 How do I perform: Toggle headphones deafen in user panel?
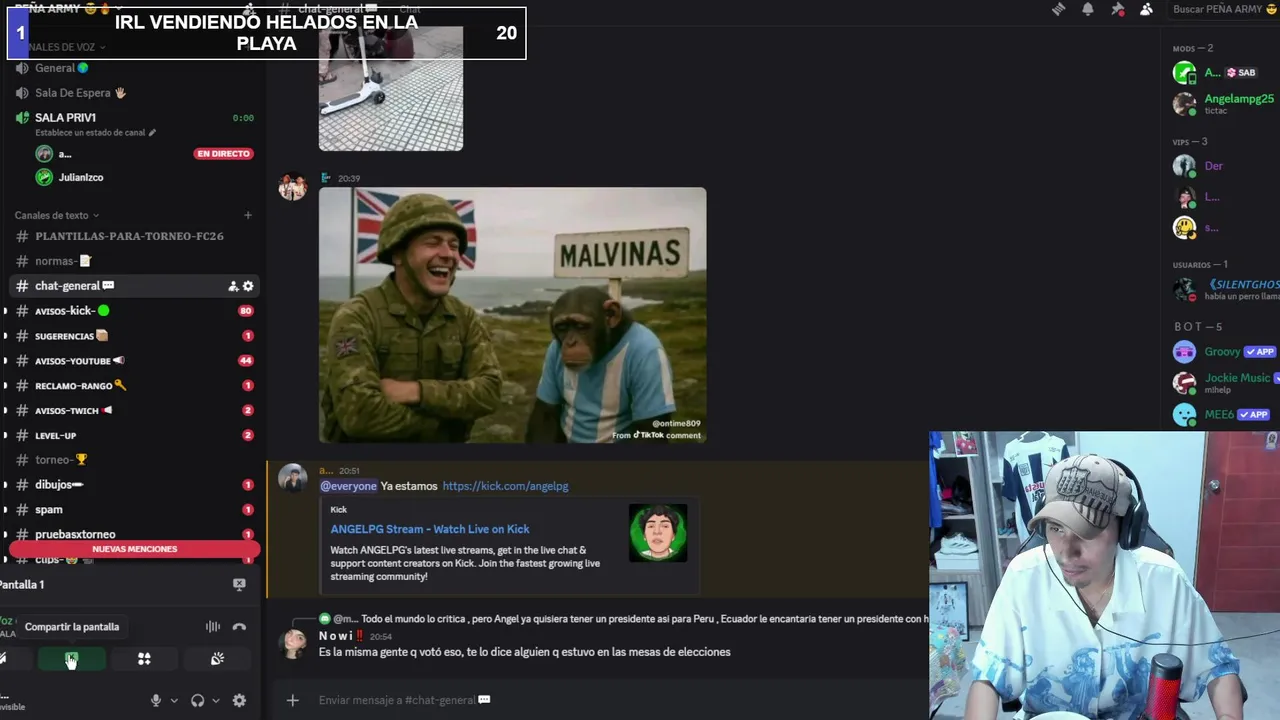click(x=197, y=701)
